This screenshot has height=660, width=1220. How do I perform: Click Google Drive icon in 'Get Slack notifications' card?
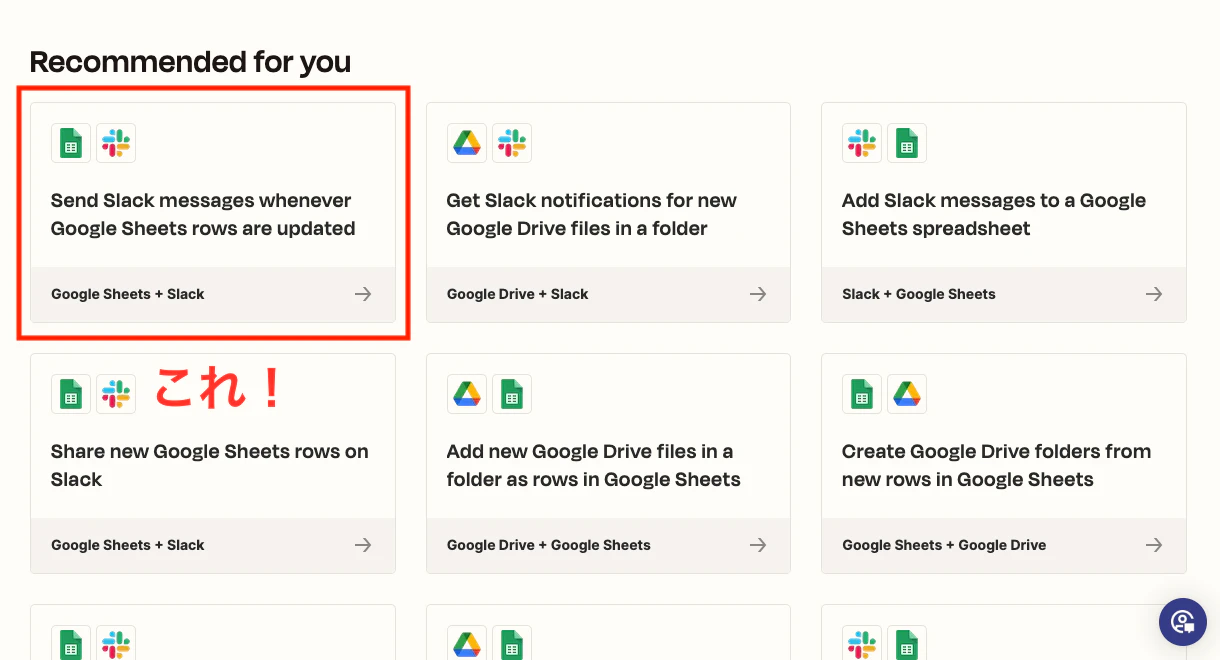[467, 143]
